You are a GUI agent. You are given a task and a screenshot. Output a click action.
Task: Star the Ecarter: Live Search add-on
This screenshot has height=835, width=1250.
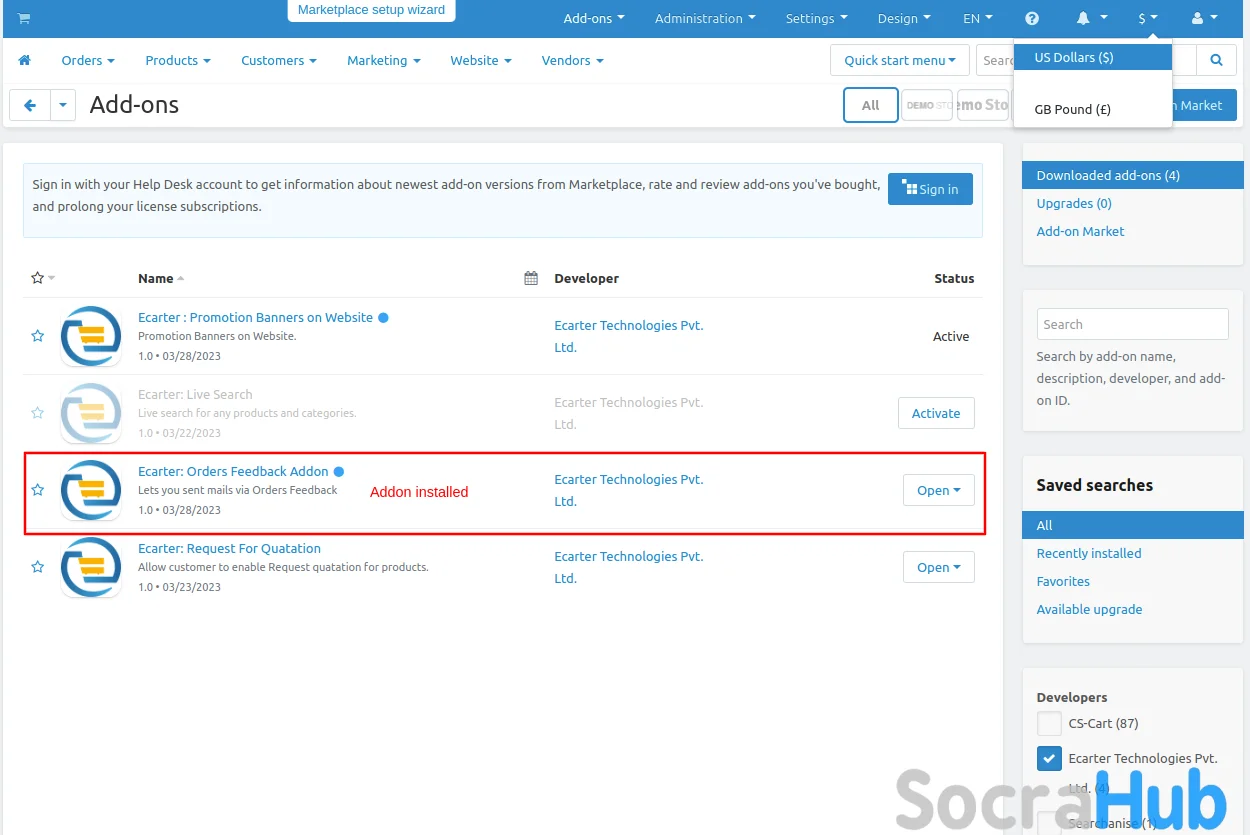[x=38, y=413]
